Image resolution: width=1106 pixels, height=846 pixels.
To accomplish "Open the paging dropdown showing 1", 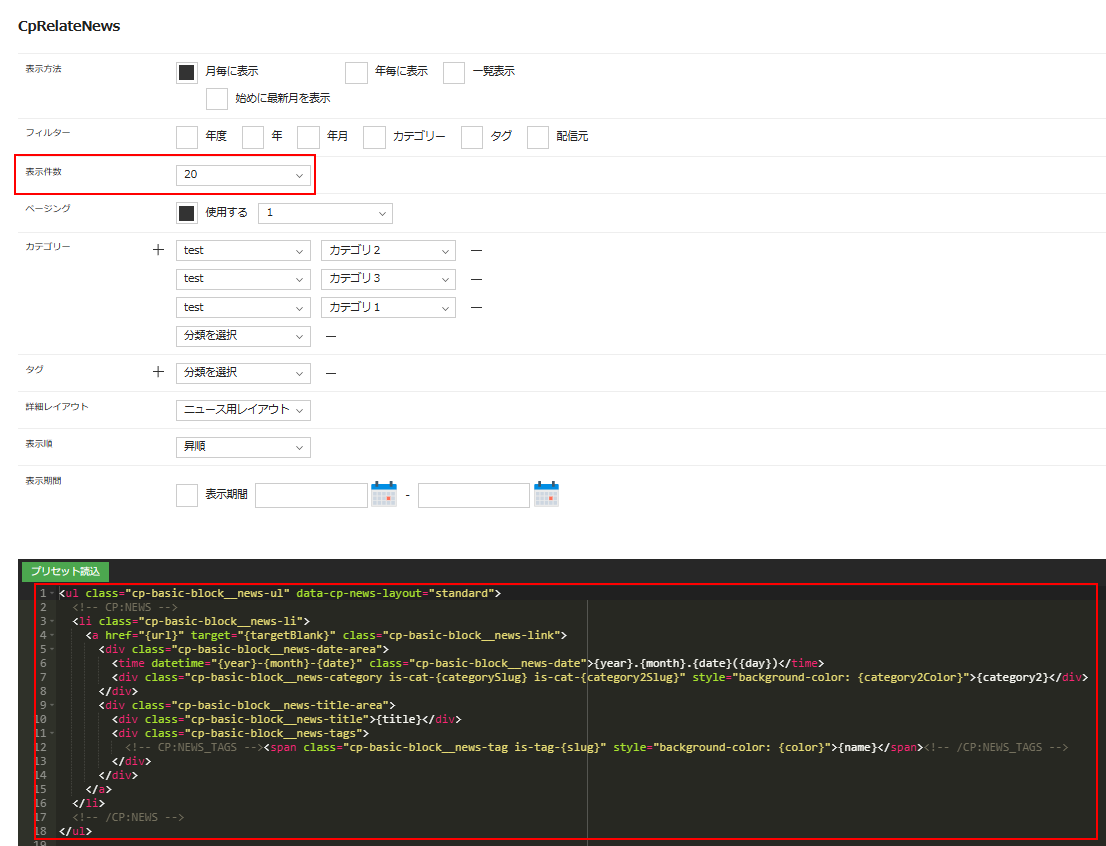I will tap(325, 213).
